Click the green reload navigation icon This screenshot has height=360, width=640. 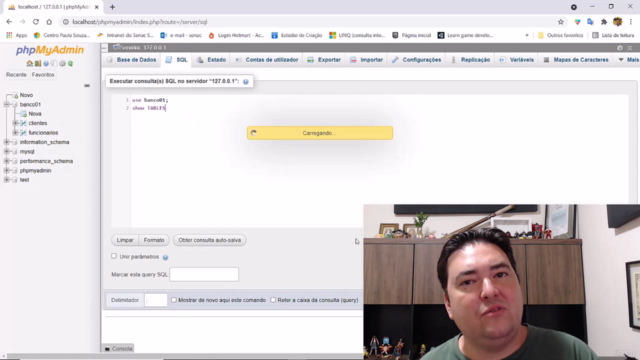pos(71,64)
